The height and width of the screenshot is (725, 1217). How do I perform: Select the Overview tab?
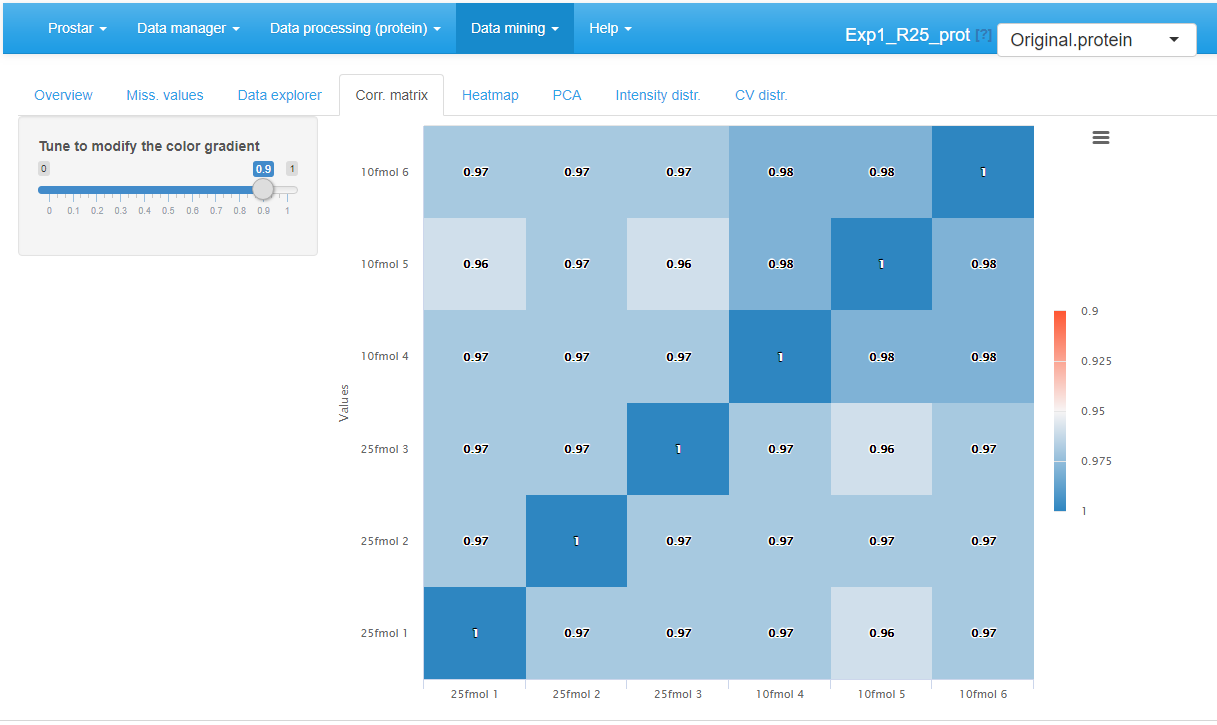coord(63,94)
